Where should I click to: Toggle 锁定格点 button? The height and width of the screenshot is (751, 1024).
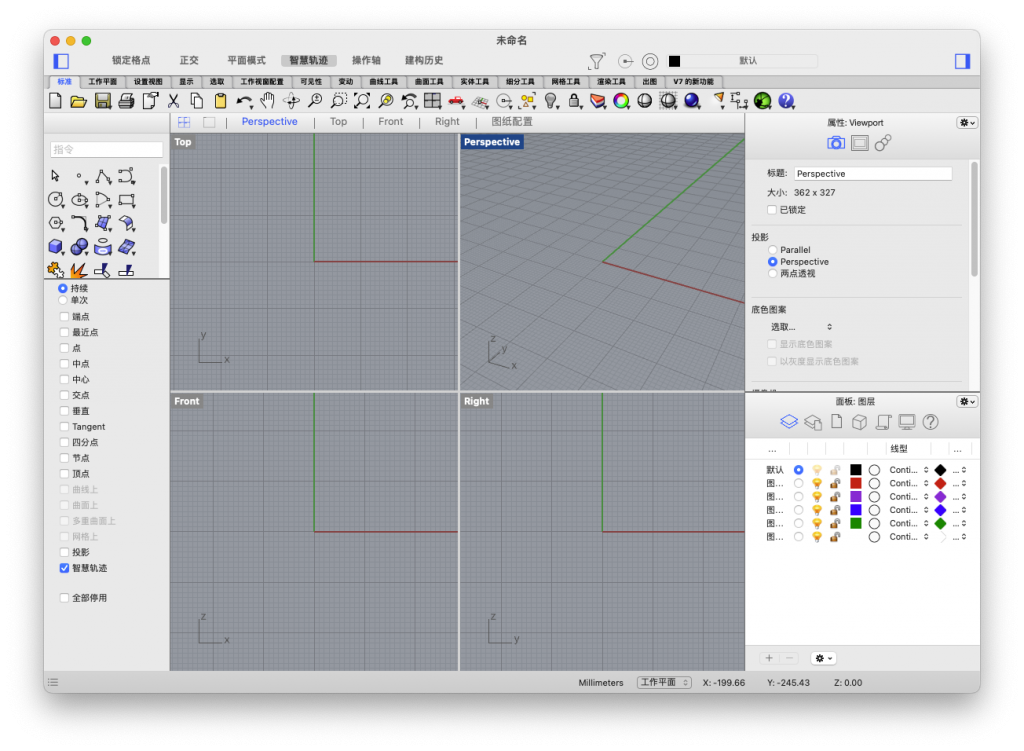131,60
